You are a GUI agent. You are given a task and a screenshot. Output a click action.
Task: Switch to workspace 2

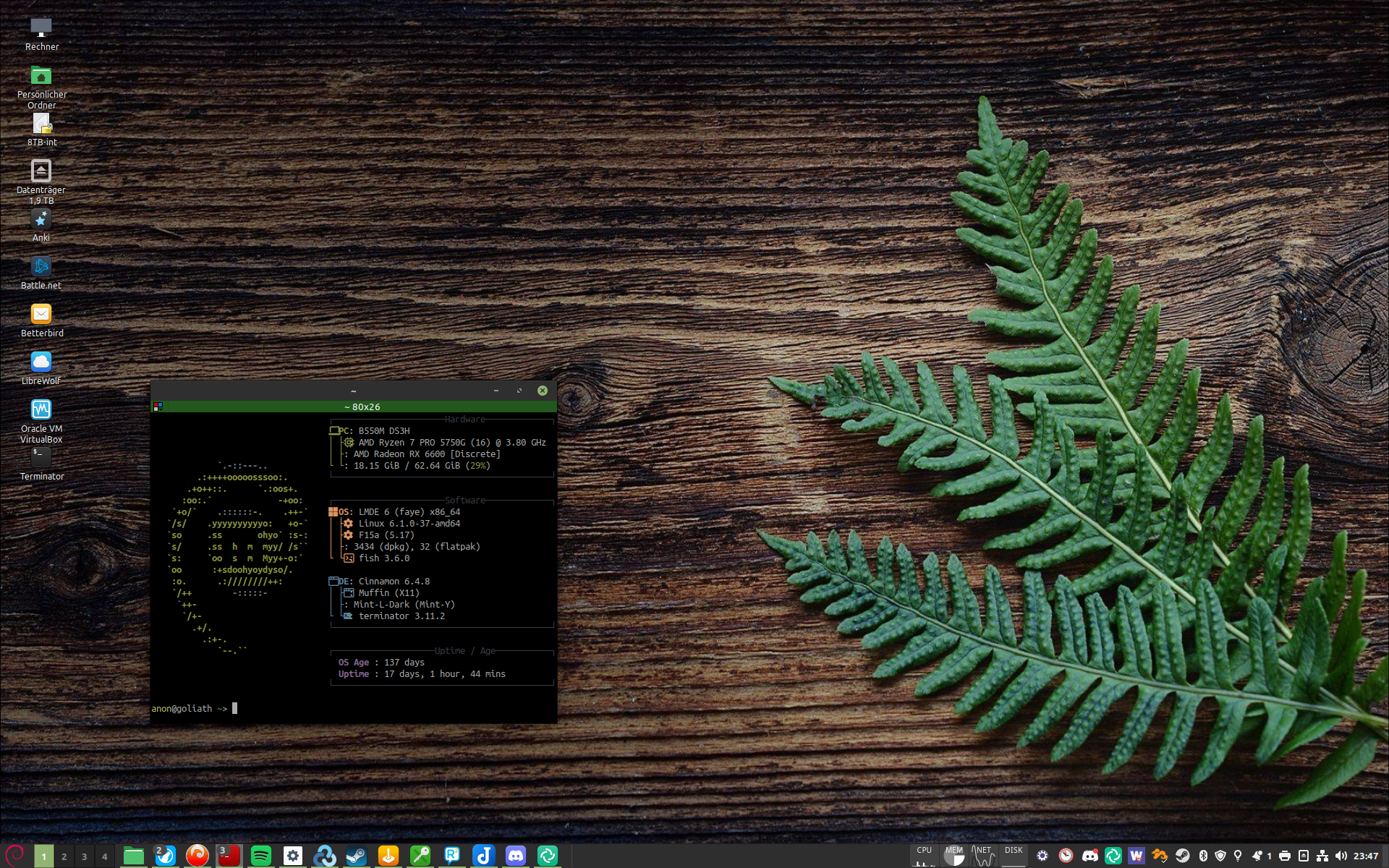pyautogui.click(x=64, y=856)
